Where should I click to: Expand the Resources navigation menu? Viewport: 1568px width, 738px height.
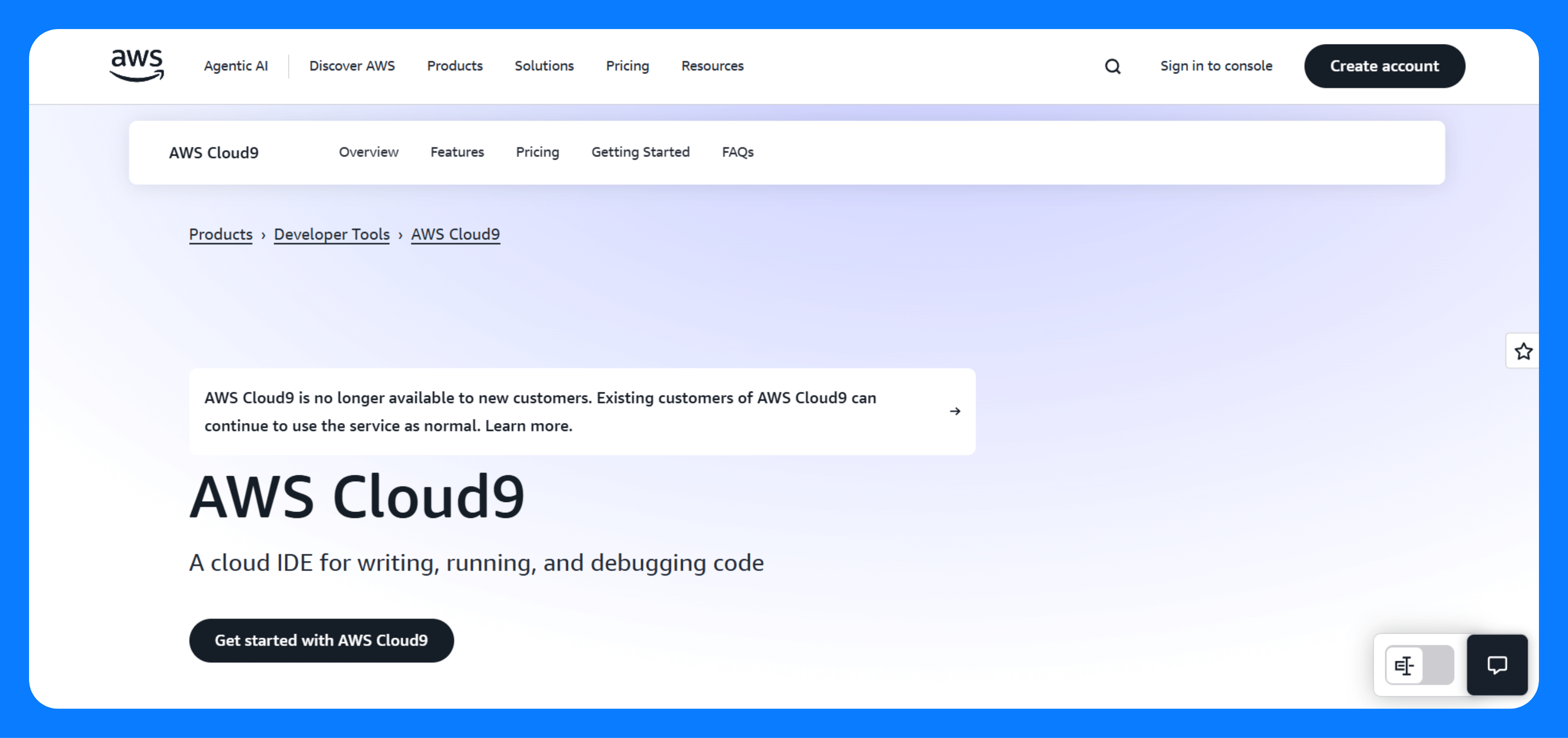click(711, 66)
